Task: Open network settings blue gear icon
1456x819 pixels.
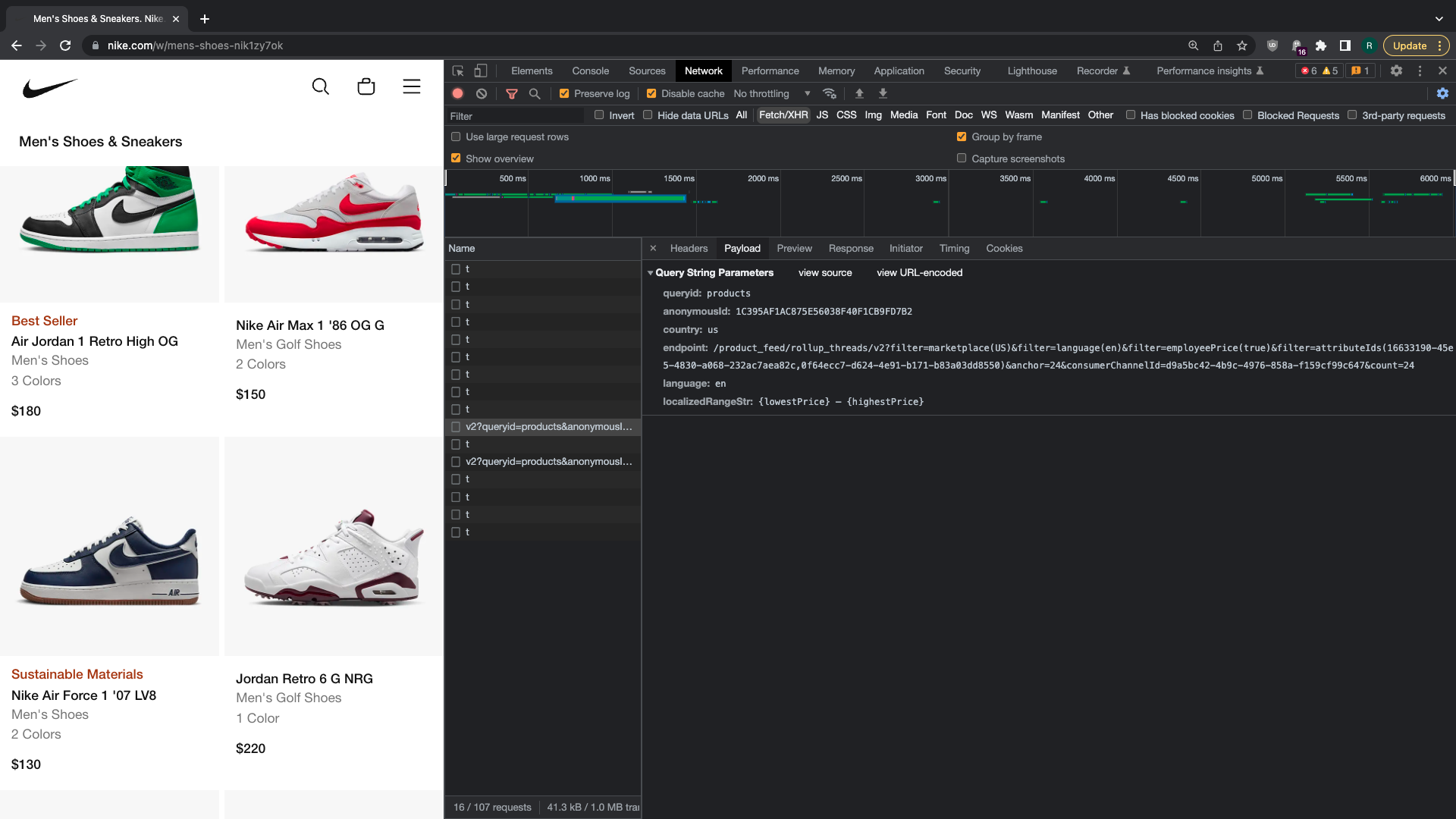Action: 1442,93
